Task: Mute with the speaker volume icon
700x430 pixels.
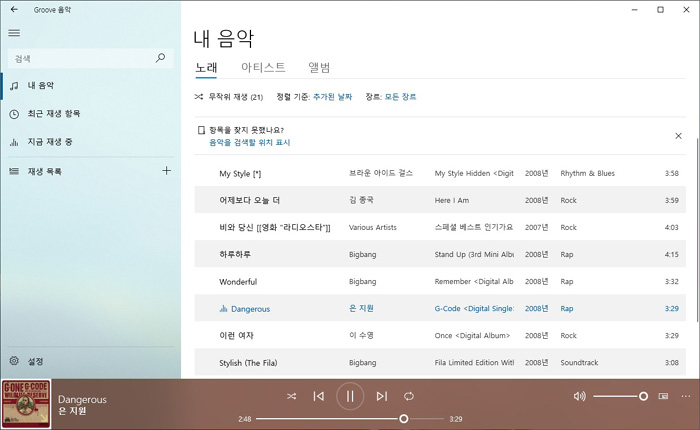Action: [x=579, y=396]
